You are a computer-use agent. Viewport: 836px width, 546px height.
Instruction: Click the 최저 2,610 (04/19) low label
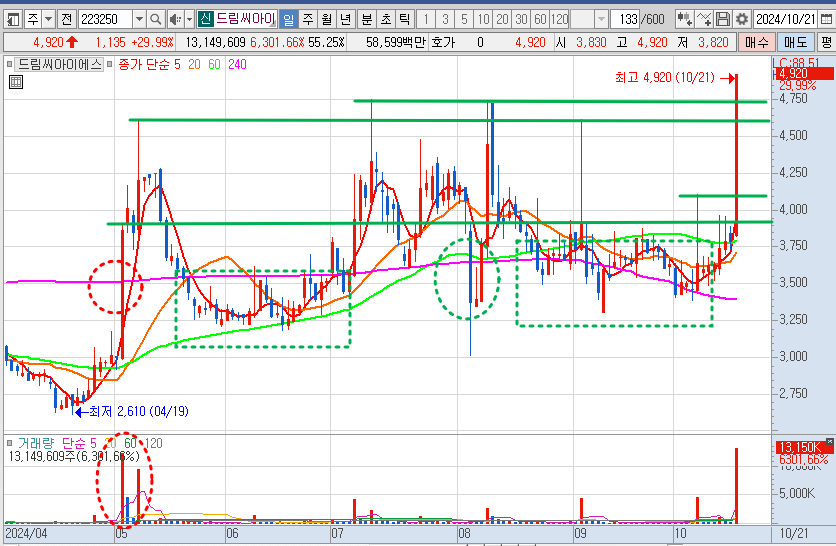tap(139, 411)
